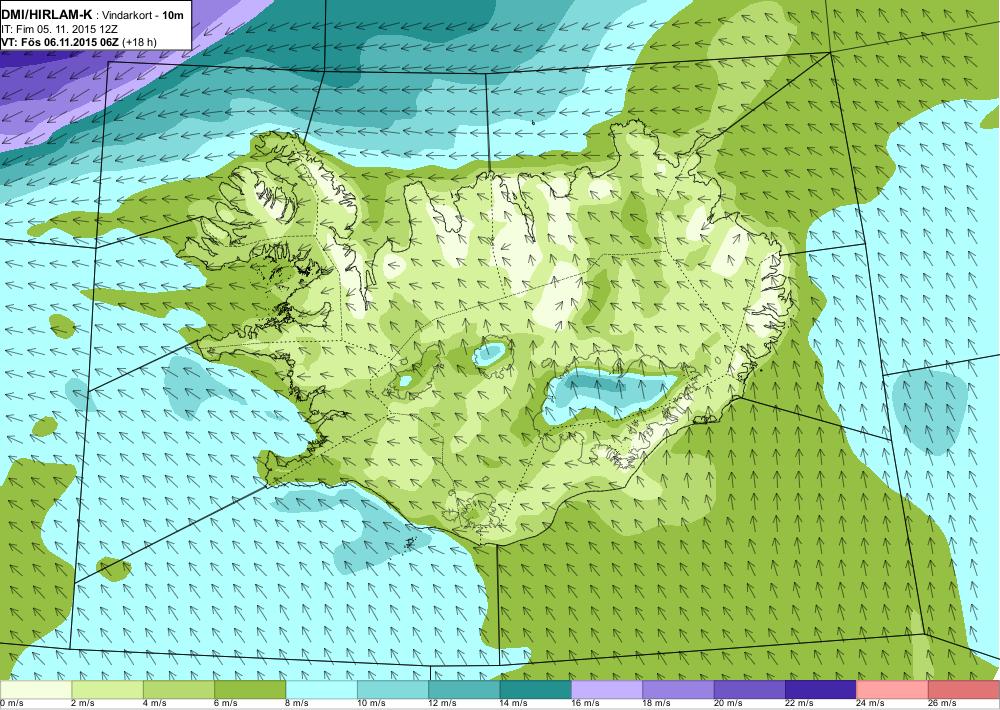
Task: Pick the teal 12–14 m/s legend swatch
Action: coord(464,690)
